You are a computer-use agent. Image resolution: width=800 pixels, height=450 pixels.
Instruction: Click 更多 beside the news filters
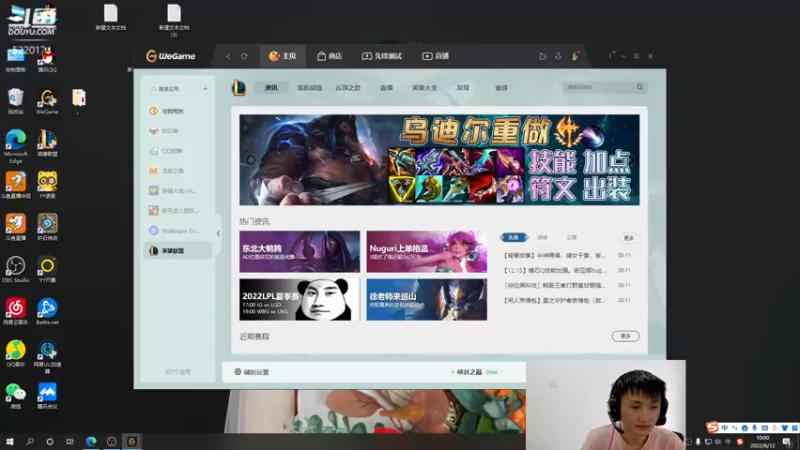tap(629, 238)
